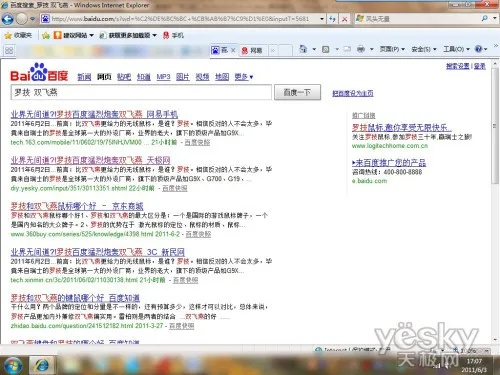Image resolution: width=500 pixels, height=375 pixels.
Task: Click the address bar URL field
Action: click(180, 19)
